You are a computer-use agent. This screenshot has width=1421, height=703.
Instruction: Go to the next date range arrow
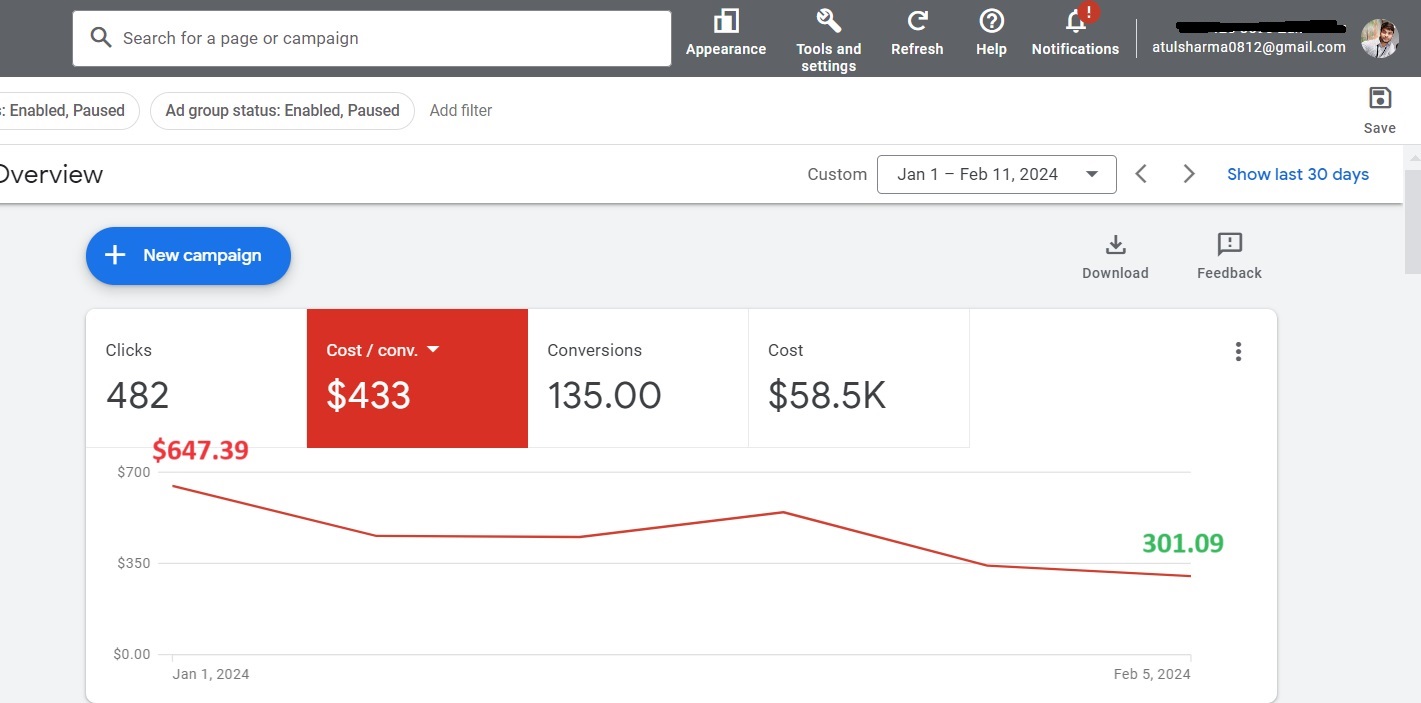click(x=1189, y=174)
